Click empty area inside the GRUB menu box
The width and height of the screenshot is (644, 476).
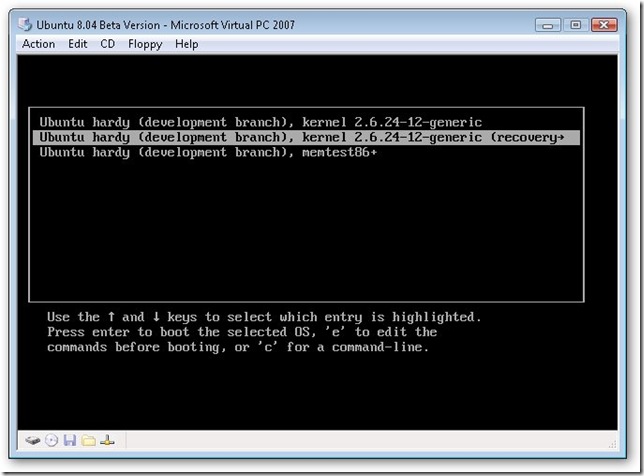300,230
